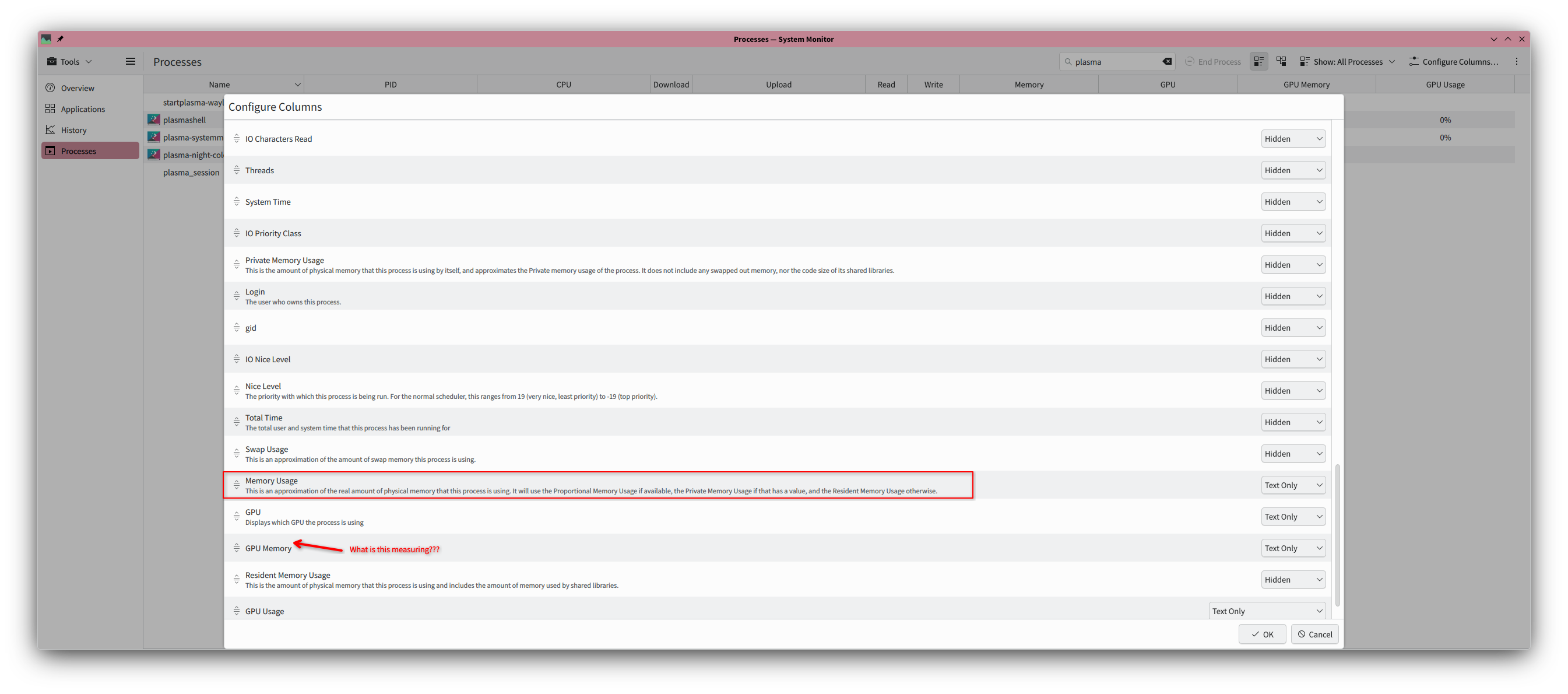The height and width of the screenshot is (694, 1568).
Task: Click the GPU Memory row drag handle
Action: click(237, 548)
